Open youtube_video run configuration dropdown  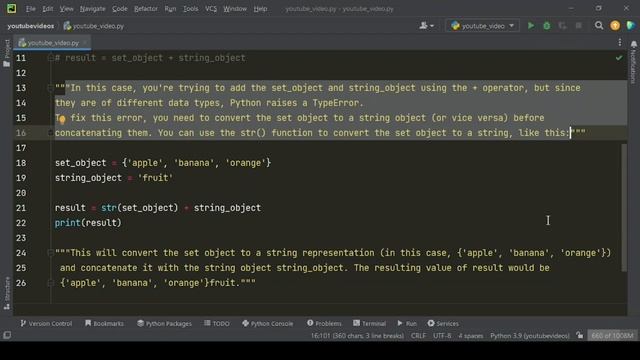pyautogui.click(x=482, y=26)
